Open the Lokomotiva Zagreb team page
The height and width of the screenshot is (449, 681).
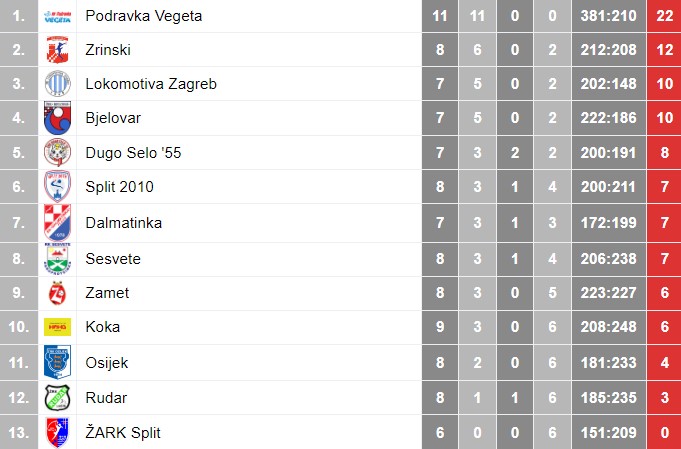coord(150,84)
